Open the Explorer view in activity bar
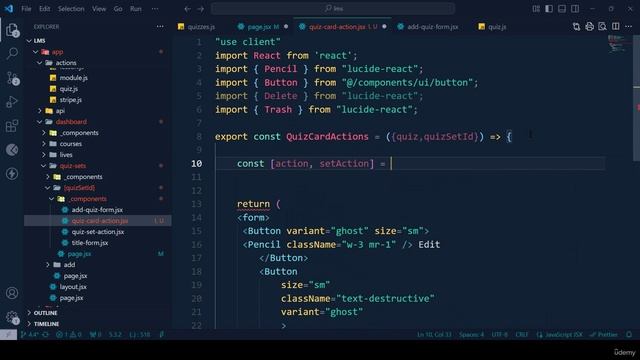The width and height of the screenshot is (640, 360). pos(12,30)
